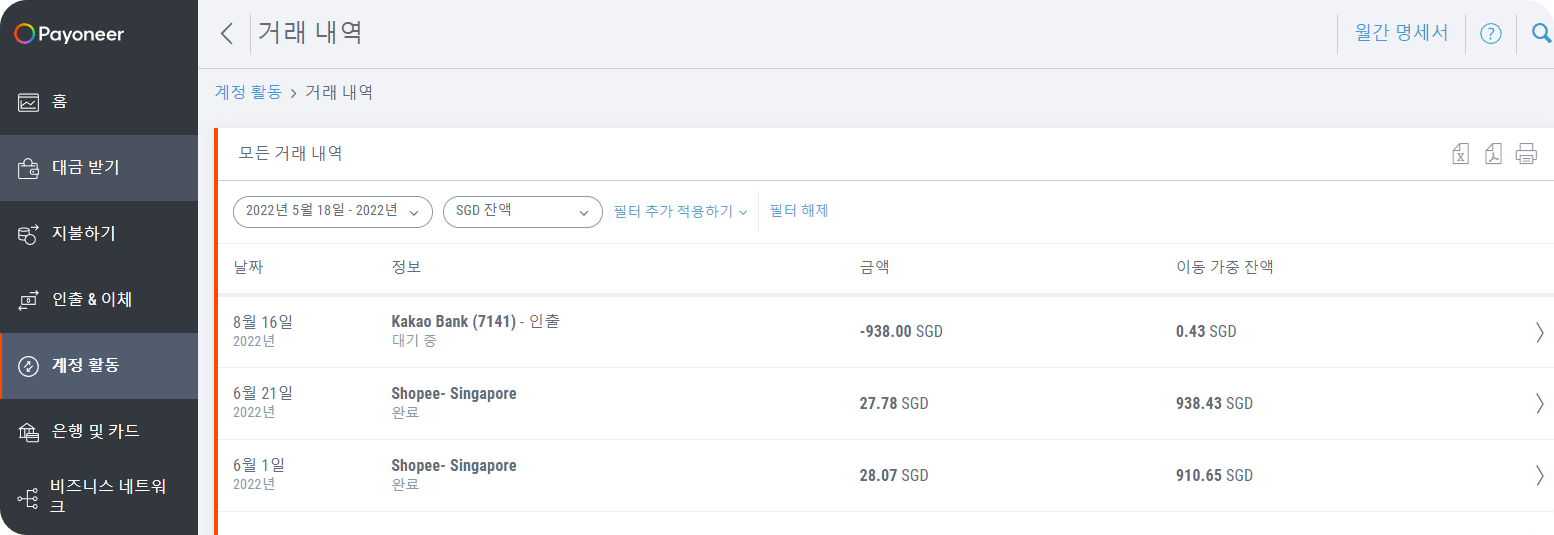Select 인출 & 이체 menu item
Screen dimensions: 1554x535
[99, 300]
